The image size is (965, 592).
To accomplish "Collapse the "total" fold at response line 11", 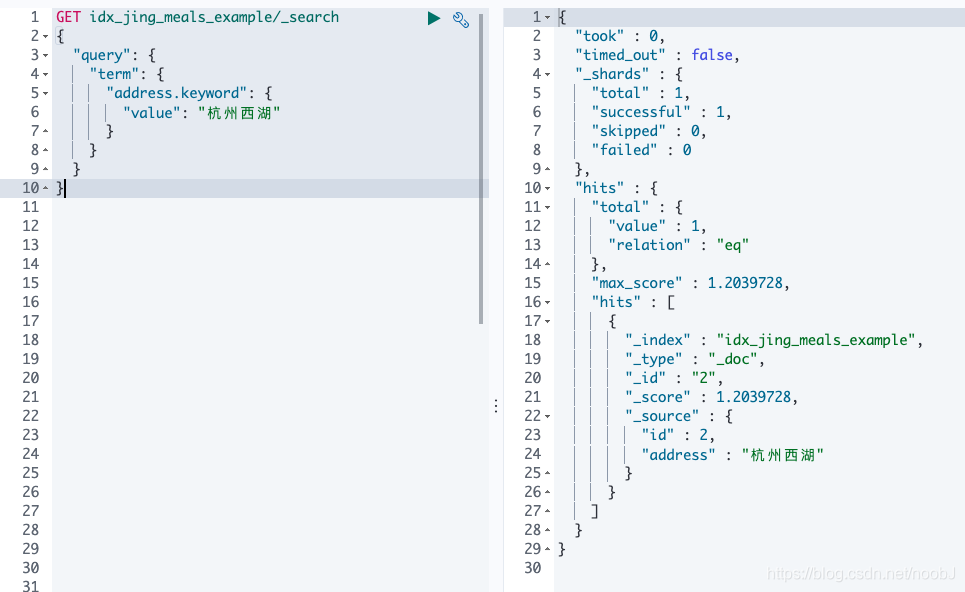I will 548,208.
